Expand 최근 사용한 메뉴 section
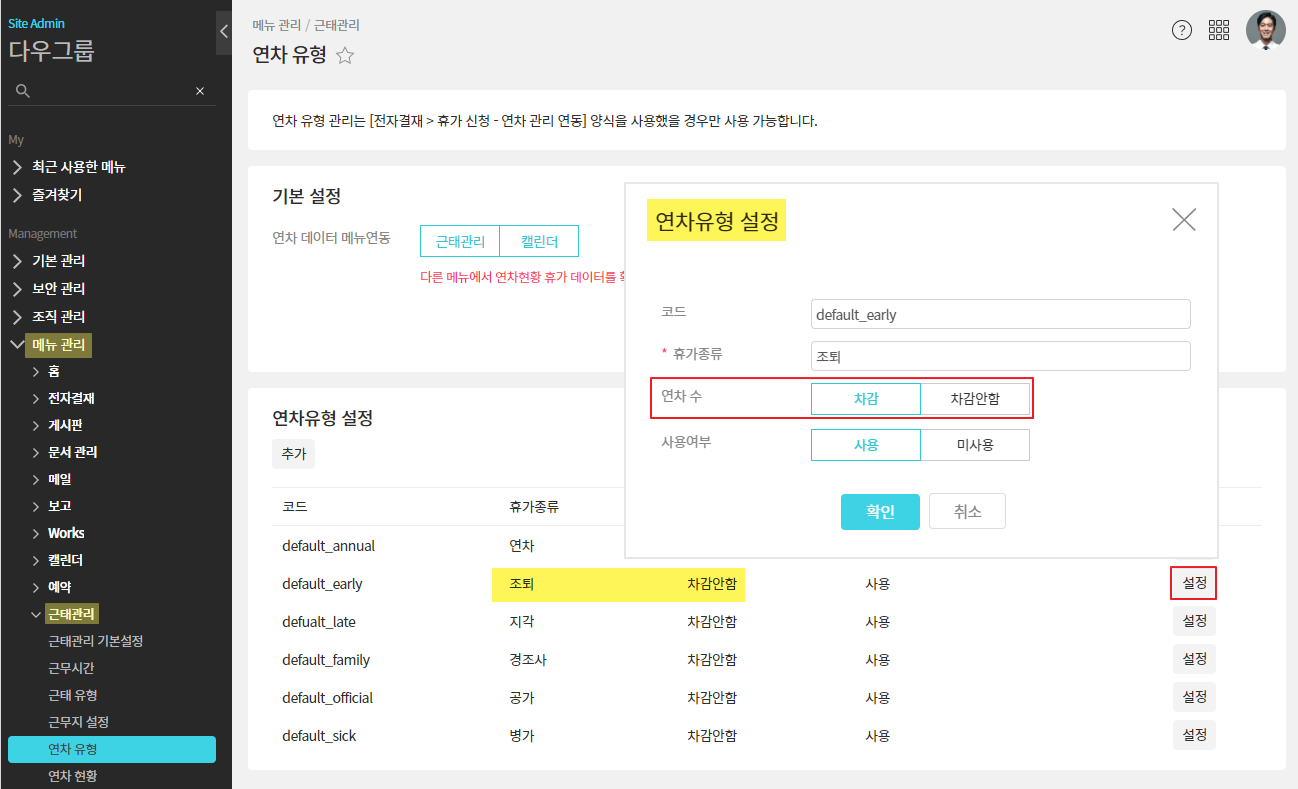The width and height of the screenshot is (1298, 789). pos(17,167)
